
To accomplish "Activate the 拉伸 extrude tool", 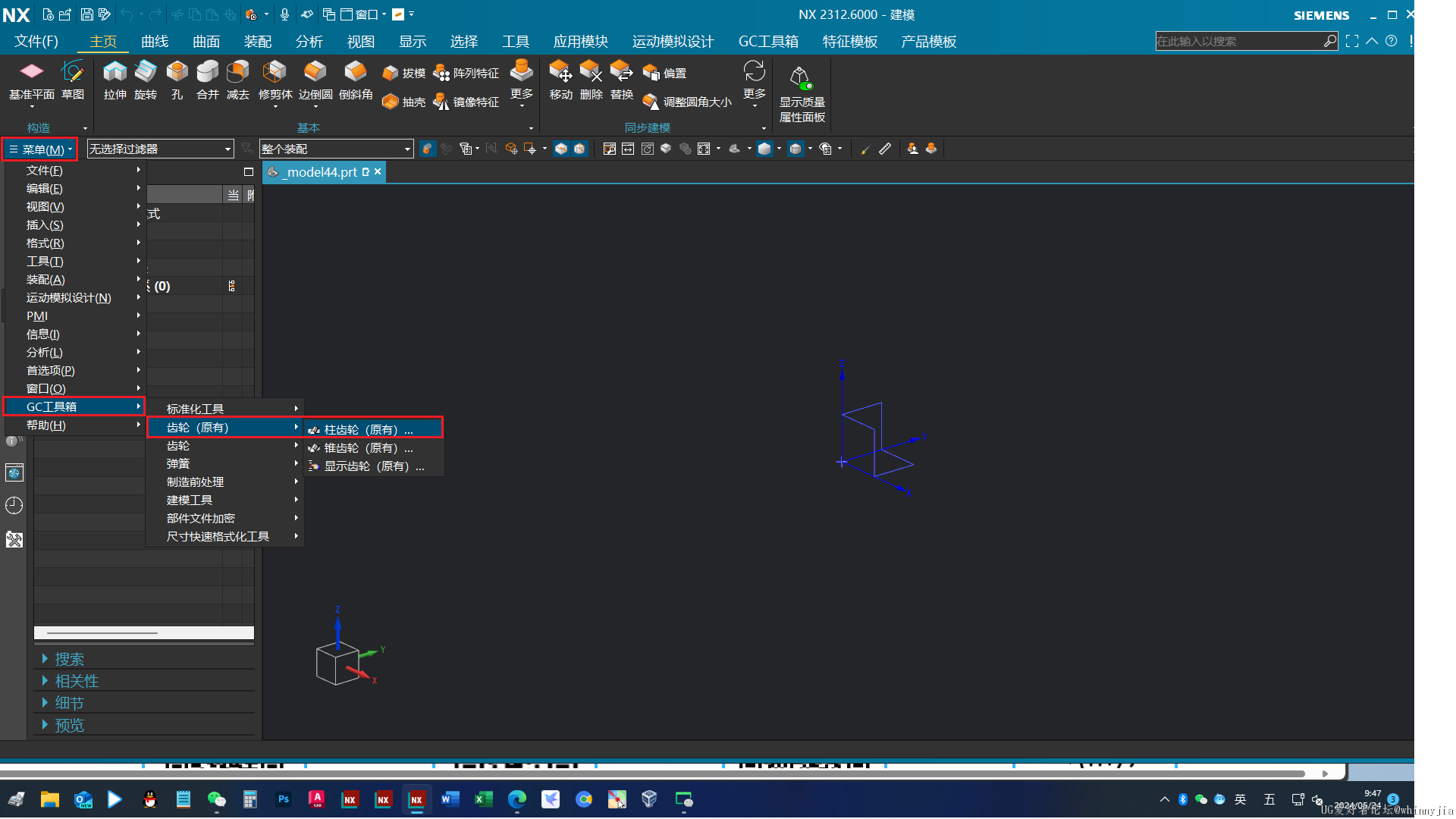I will pyautogui.click(x=115, y=80).
